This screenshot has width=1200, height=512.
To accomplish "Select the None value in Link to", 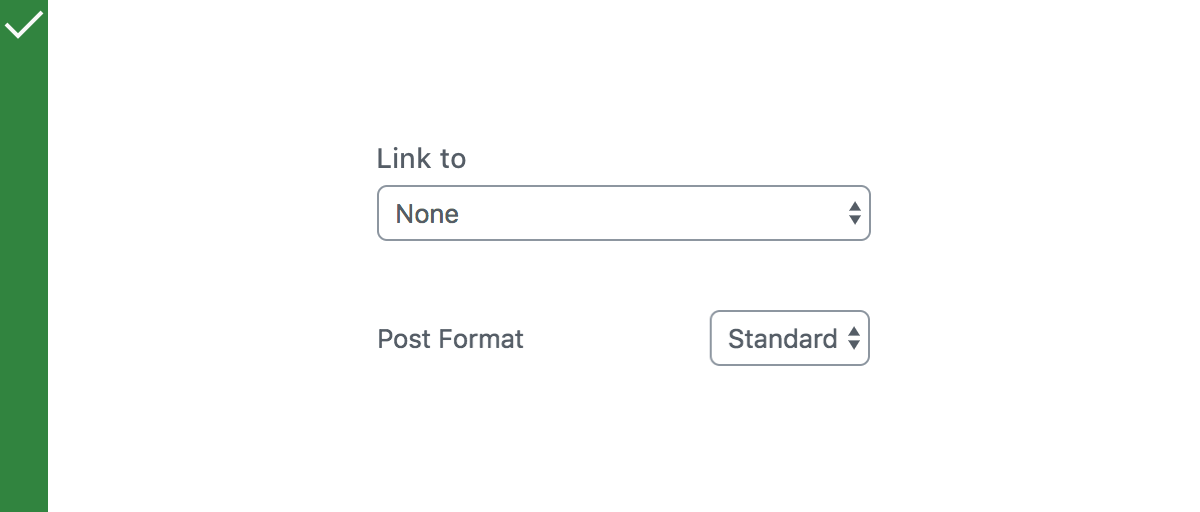I will click(427, 214).
